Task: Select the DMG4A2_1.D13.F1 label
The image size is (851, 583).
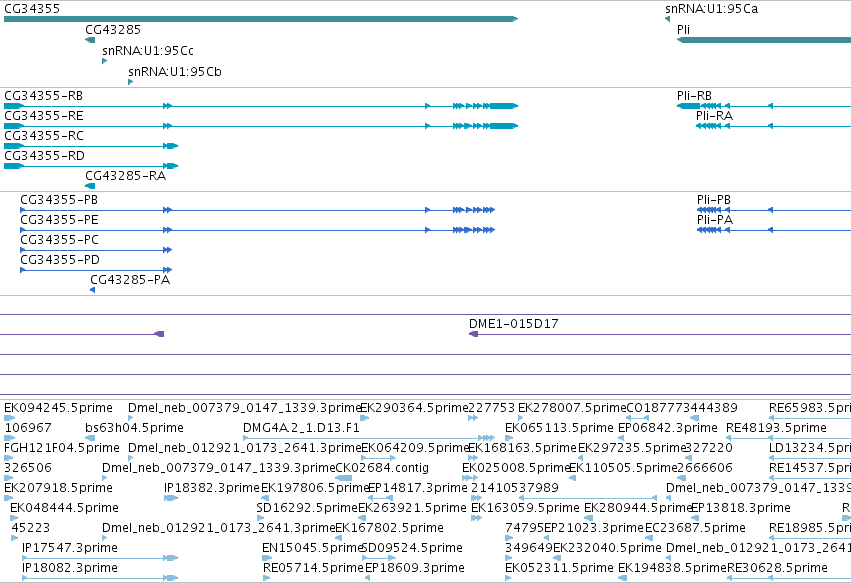Action: (x=301, y=428)
